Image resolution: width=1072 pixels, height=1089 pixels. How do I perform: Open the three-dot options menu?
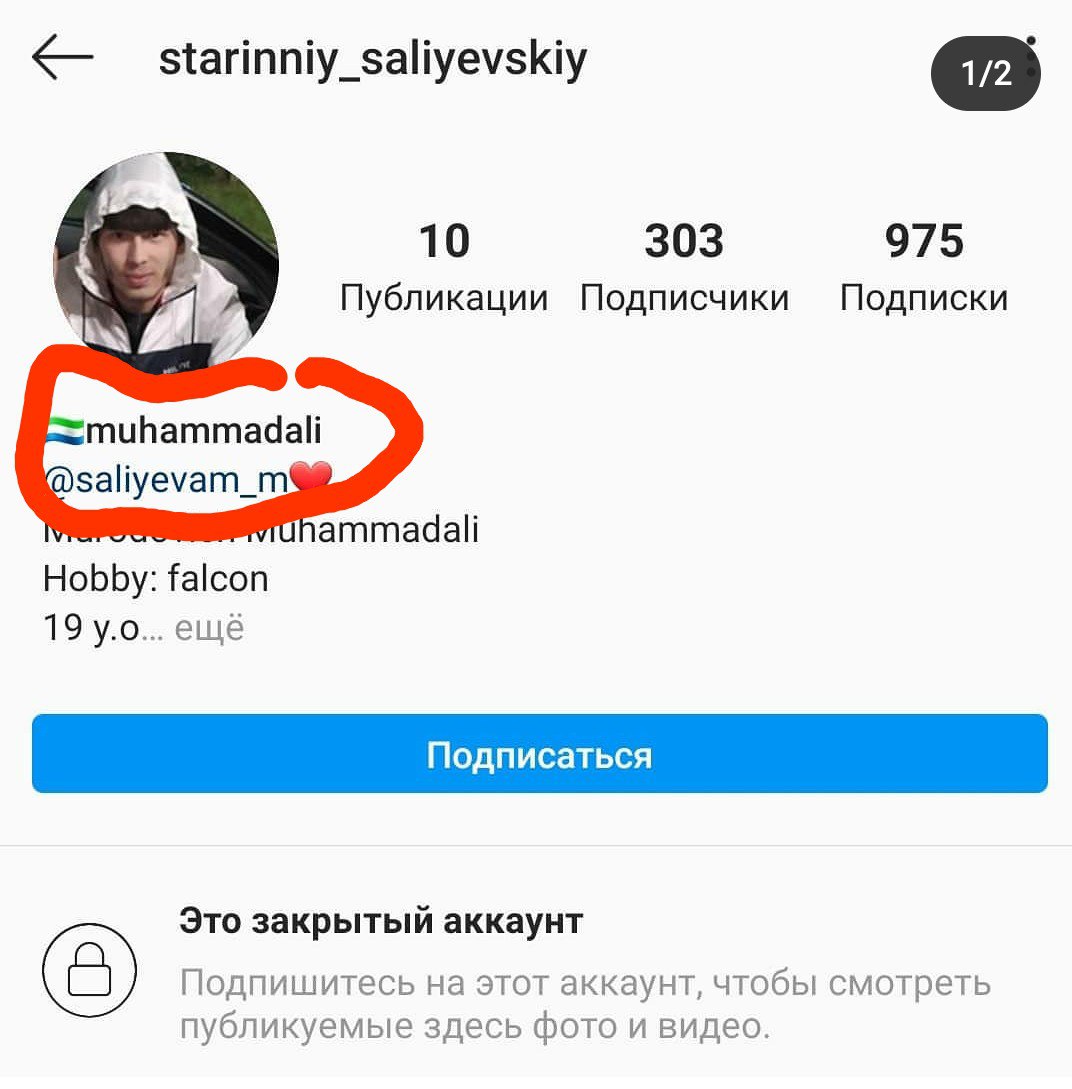1031,57
